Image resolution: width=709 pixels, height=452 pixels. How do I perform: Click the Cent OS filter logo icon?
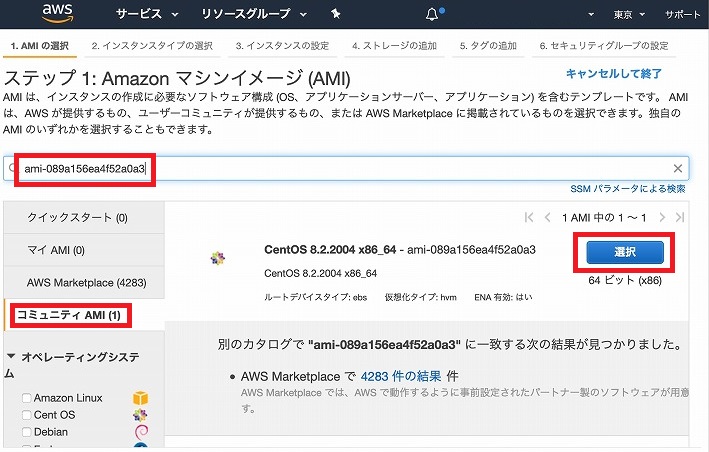(x=140, y=414)
